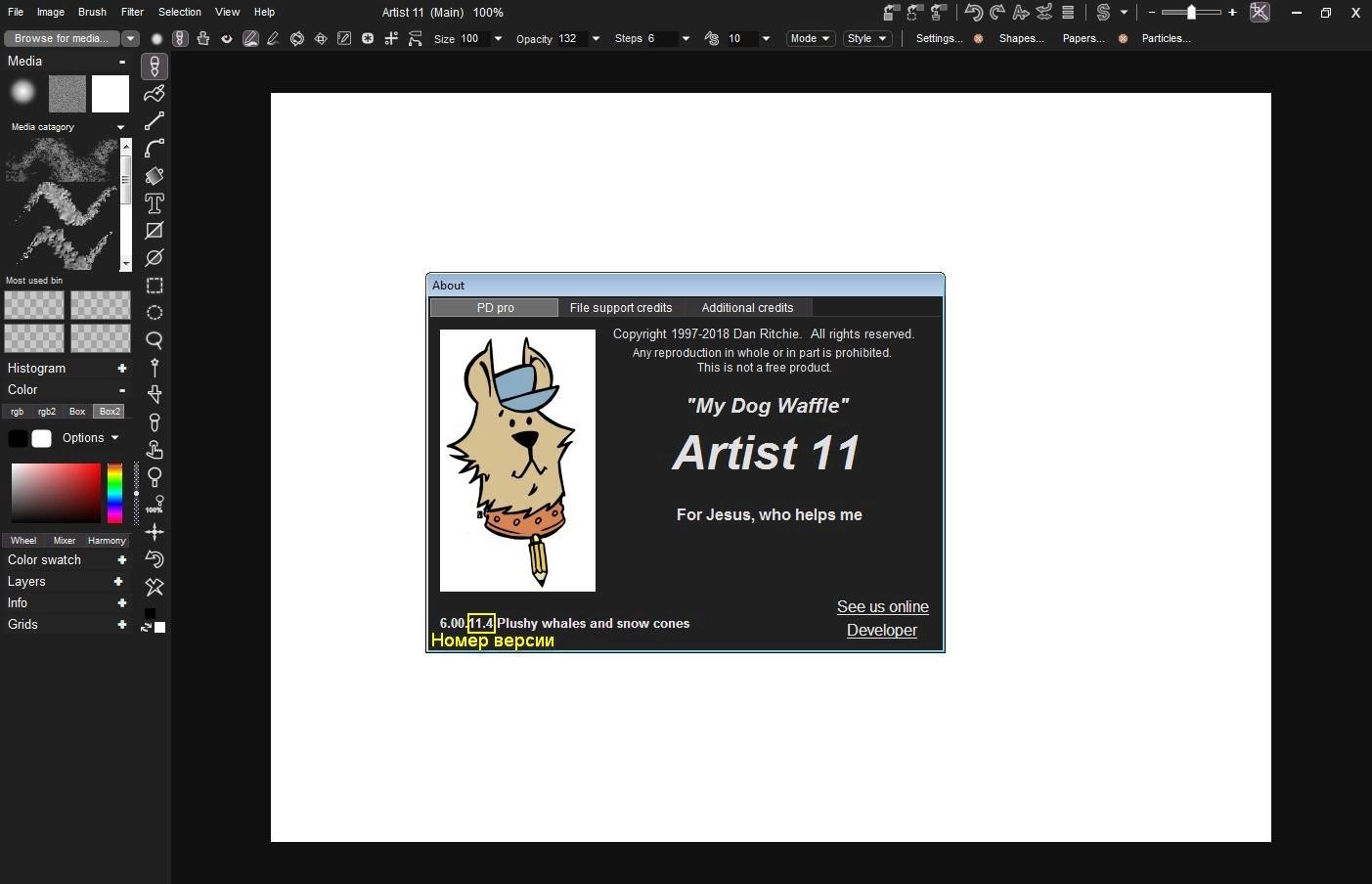Select the paint bucket fill tool
The height and width of the screenshot is (884, 1372).
coord(155,176)
